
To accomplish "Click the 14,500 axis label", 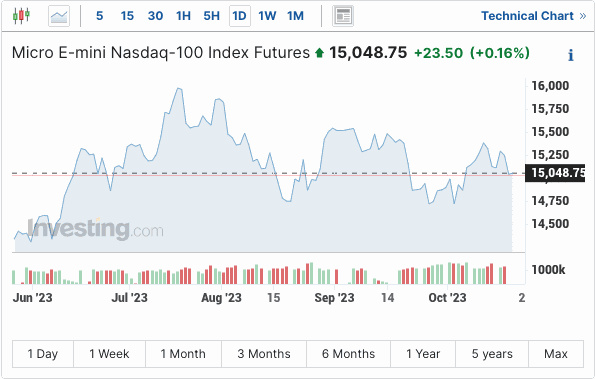I will click(x=550, y=224).
